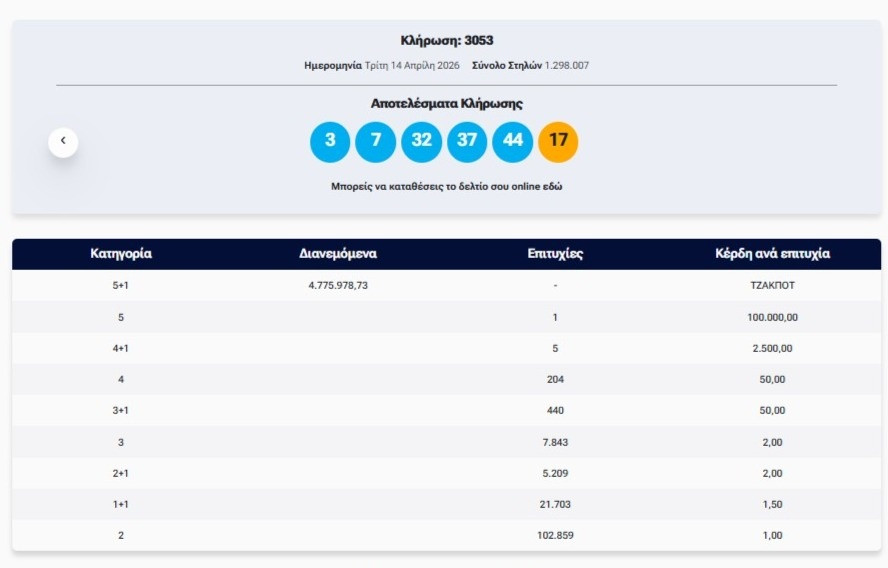Click the draw title Κλήρωση: 3053

[446, 41]
